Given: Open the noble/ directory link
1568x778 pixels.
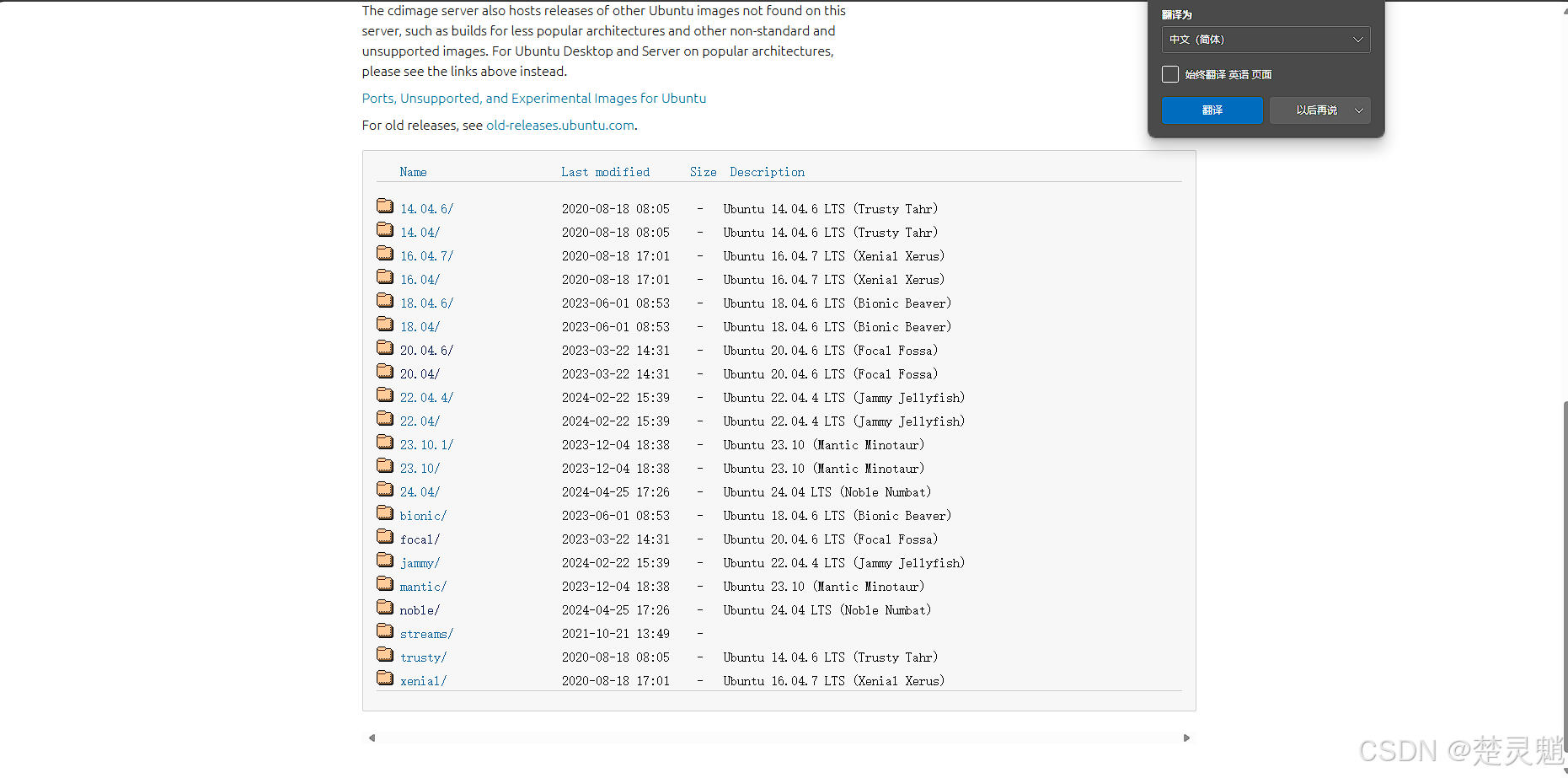Looking at the screenshot, I should click(420, 610).
